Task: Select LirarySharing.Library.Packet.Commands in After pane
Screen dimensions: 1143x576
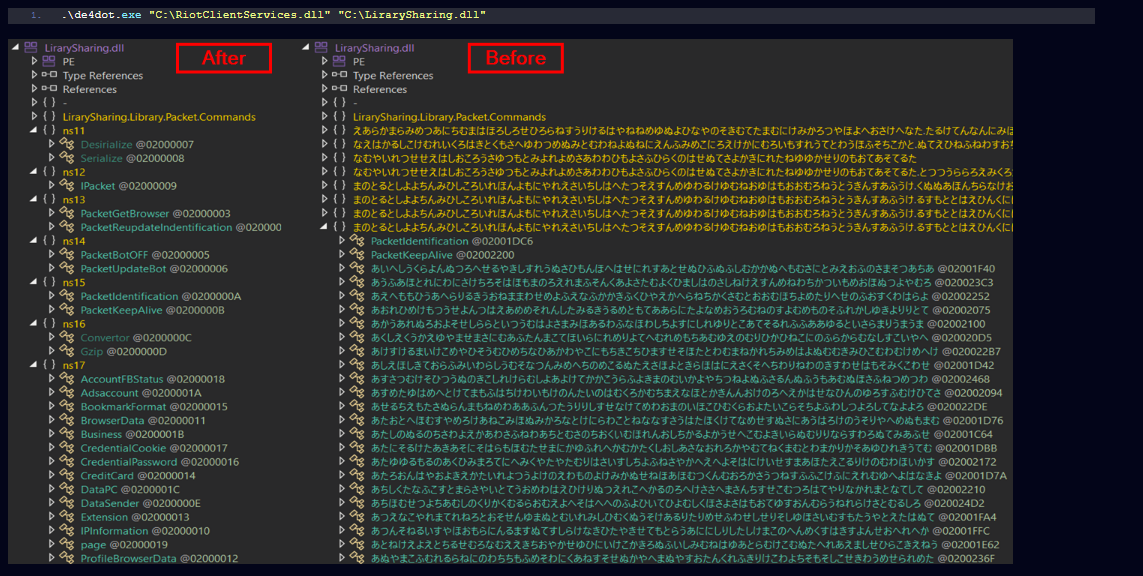Action: coord(159,117)
